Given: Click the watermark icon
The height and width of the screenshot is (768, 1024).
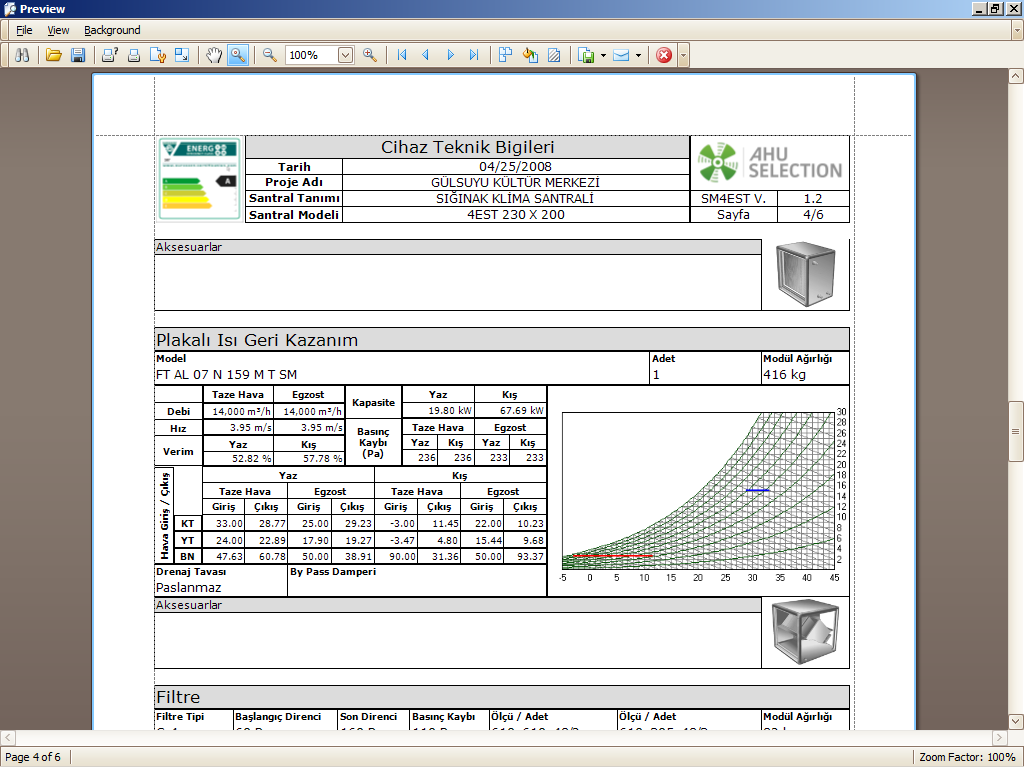Looking at the screenshot, I should coord(554,55).
